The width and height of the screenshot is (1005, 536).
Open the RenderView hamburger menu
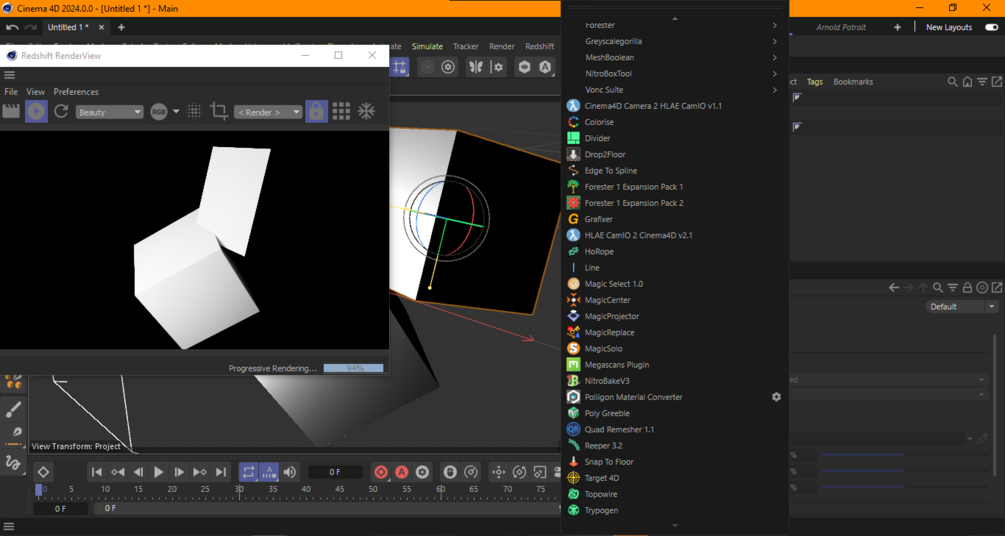click(x=10, y=75)
